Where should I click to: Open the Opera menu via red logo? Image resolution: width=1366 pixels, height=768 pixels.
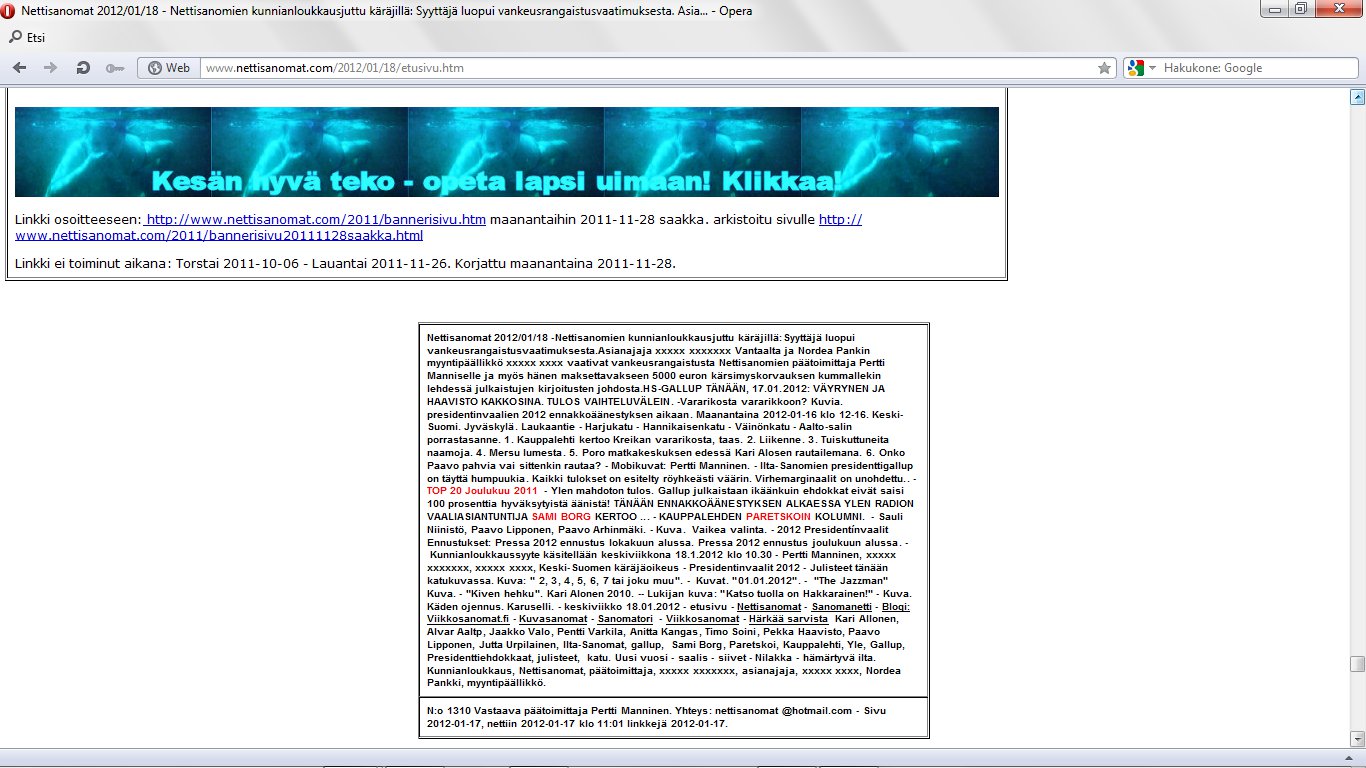[9, 11]
